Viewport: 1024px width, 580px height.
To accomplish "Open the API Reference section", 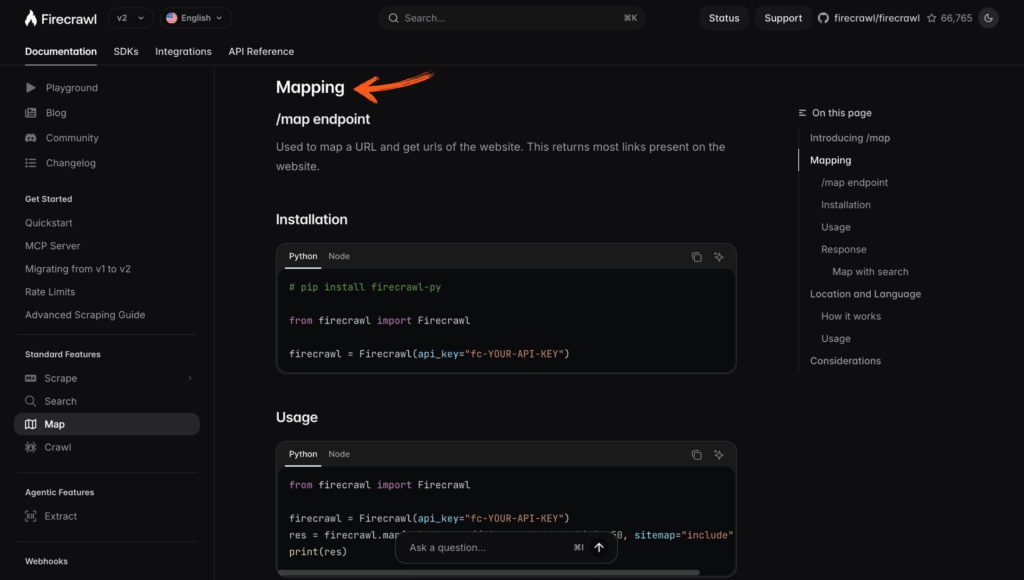I will click(259, 51).
